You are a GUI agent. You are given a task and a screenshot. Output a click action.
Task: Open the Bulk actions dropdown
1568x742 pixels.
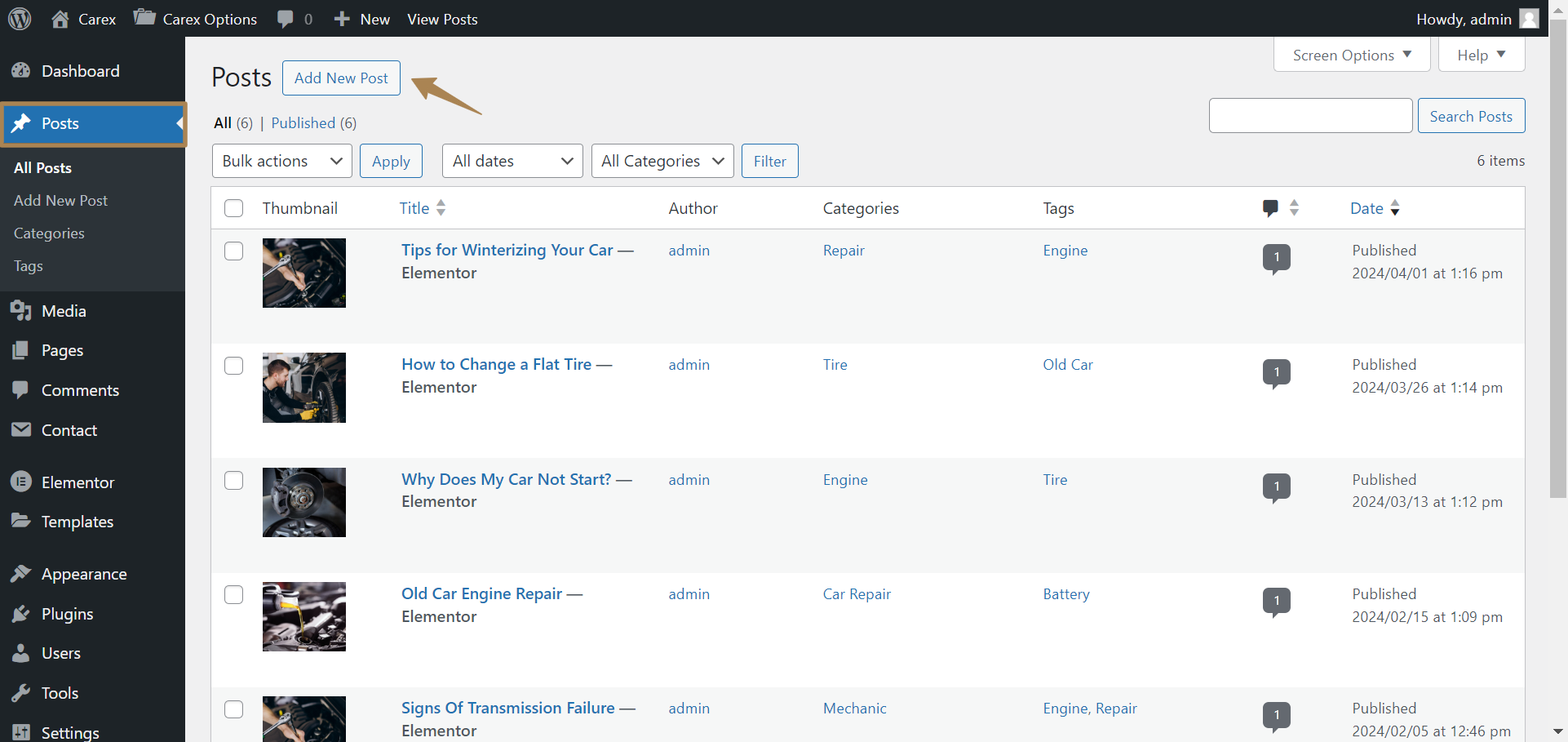[x=281, y=161]
